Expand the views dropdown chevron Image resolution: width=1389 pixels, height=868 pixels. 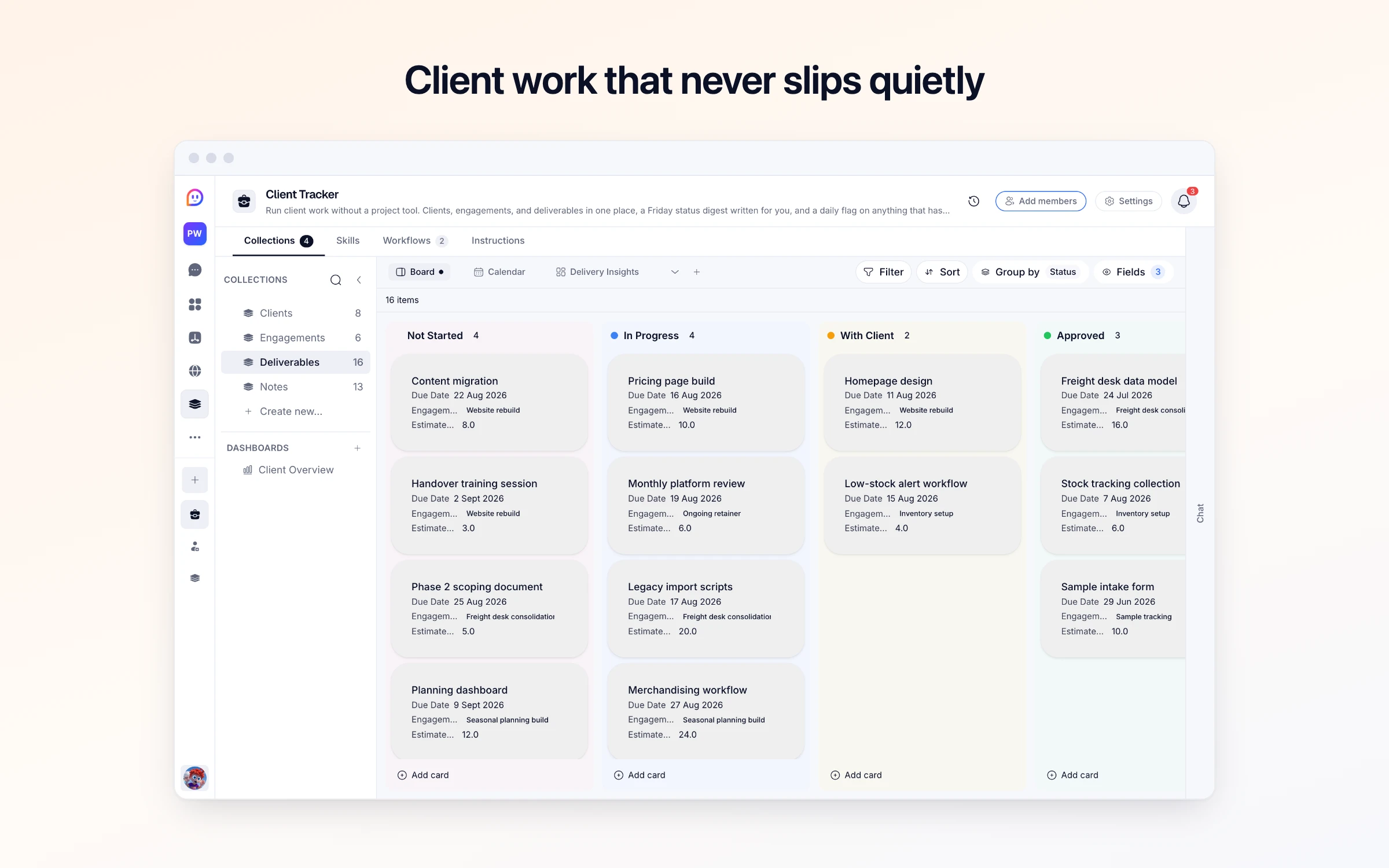(x=675, y=272)
